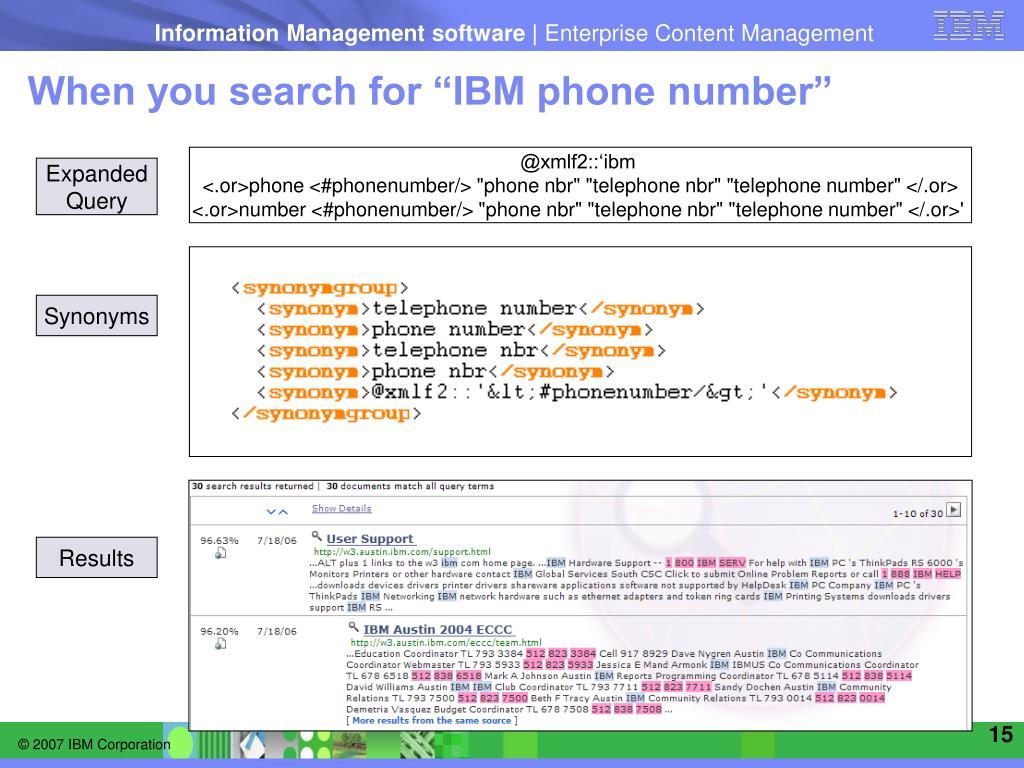1024x768 pixels.
Task: Click the 1-10 of 30 page indicator
Action: click(918, 513)
